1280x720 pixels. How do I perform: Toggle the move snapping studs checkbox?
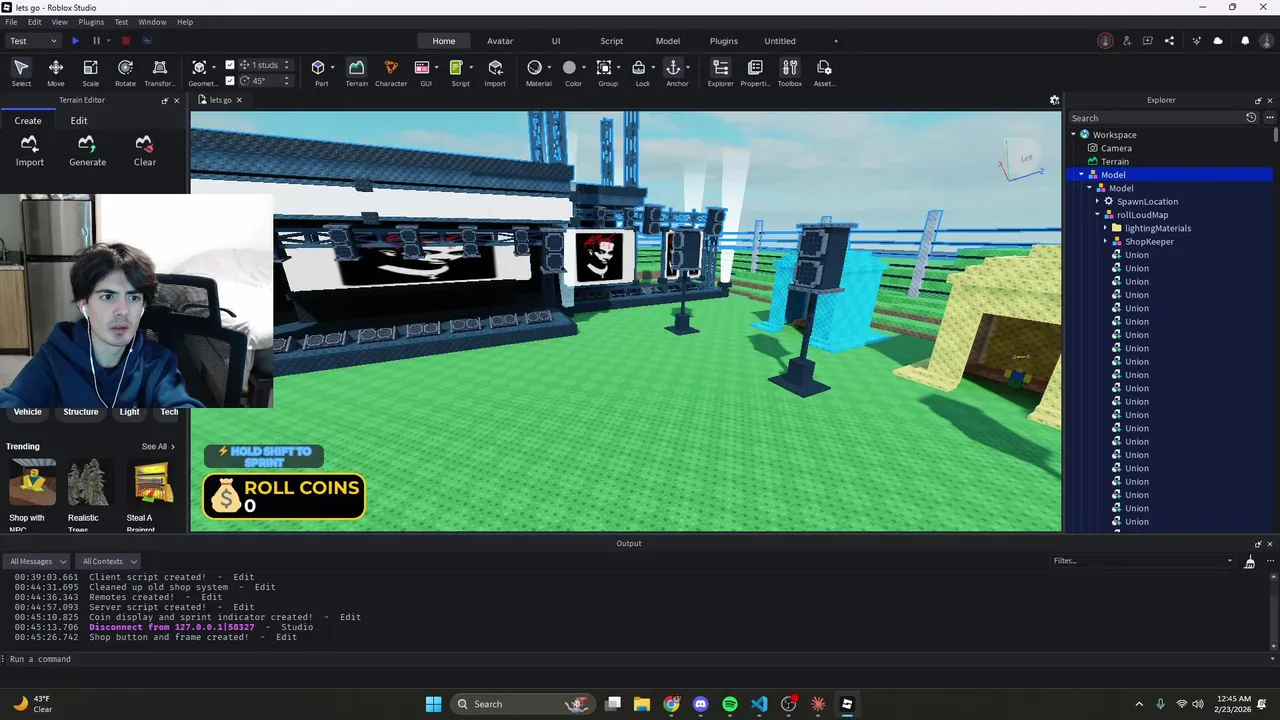click(230, 65)
